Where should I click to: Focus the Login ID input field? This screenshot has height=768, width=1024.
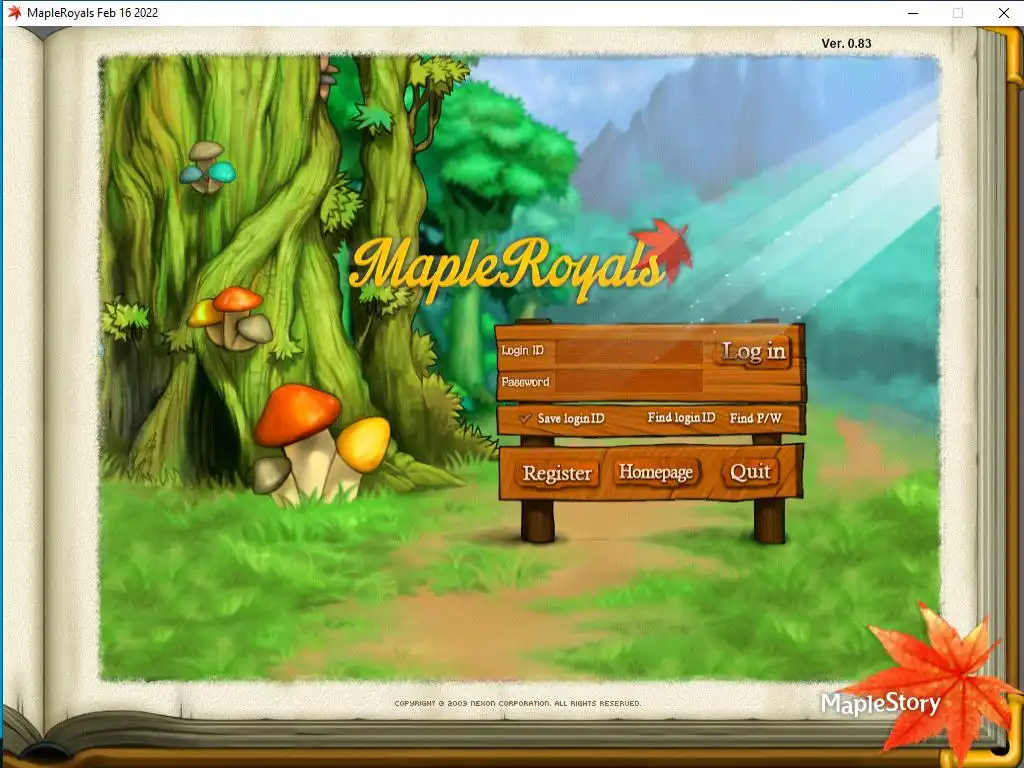coord(629,351)
